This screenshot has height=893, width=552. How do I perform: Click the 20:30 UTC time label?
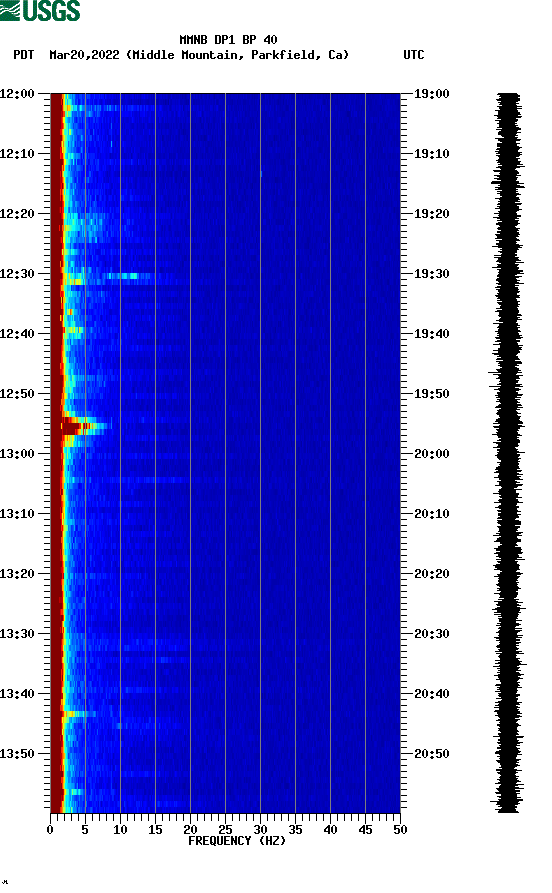pos(432,633)
